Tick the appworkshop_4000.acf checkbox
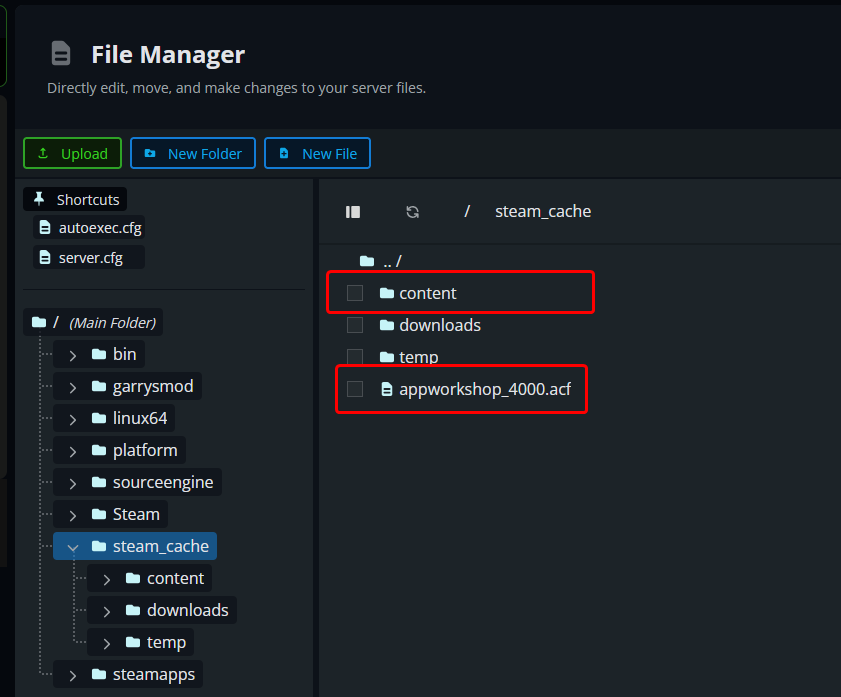Screen dimensions: 841x697 click(x=355, y=389)
